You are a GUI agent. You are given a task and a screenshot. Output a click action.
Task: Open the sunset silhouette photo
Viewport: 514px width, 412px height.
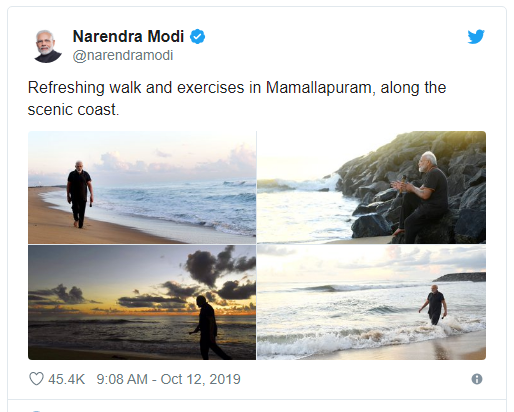pyautogui.click(x=142, y=302)
